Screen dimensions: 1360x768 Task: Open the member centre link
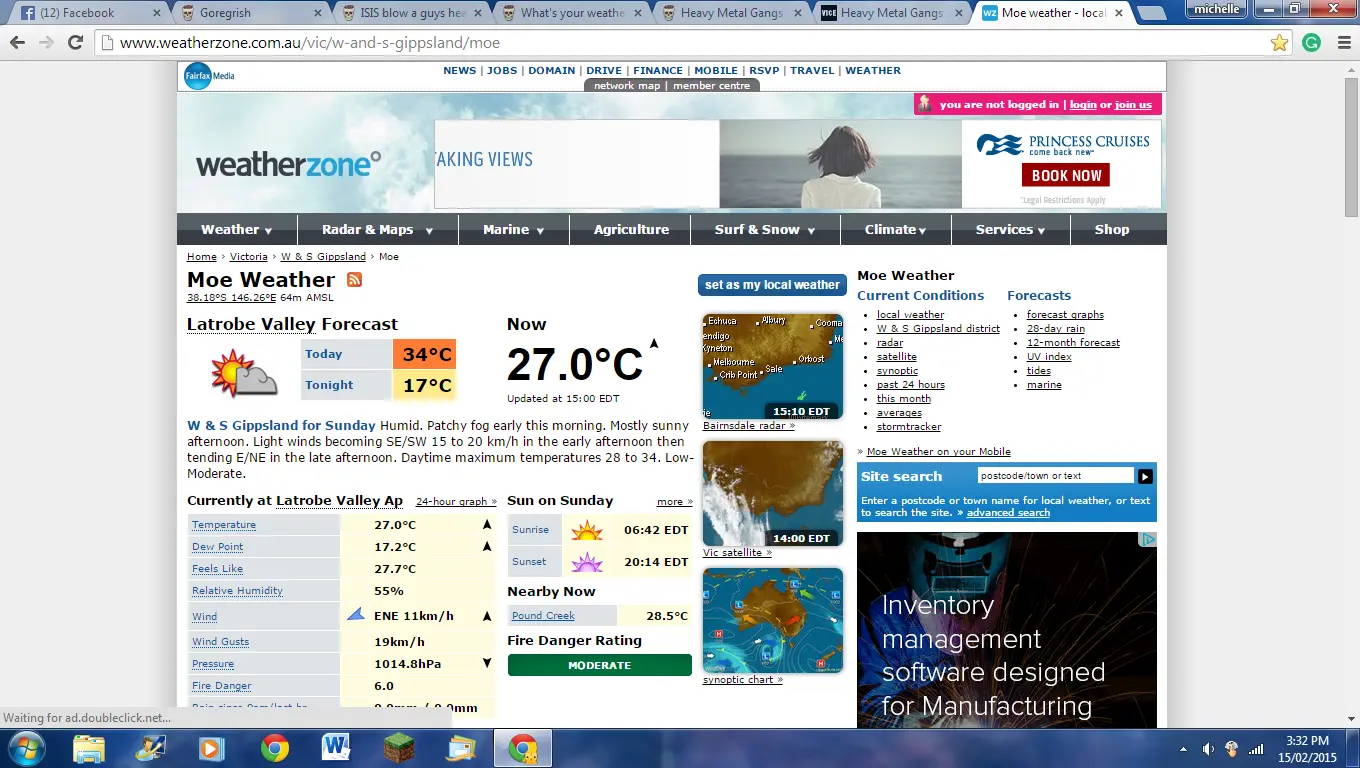(x=711, y=86)
